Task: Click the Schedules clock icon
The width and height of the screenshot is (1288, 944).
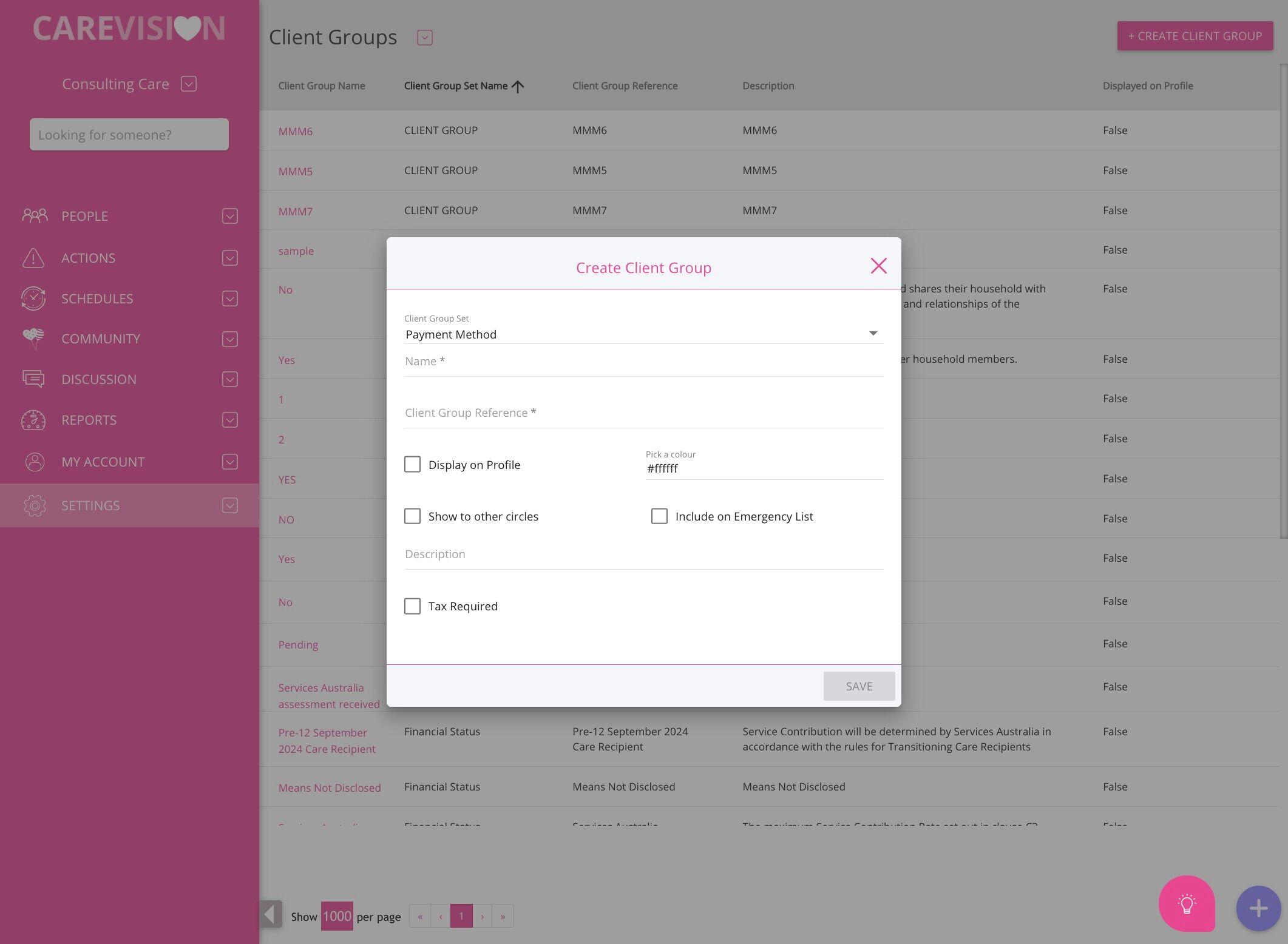Action: point(33,298)
